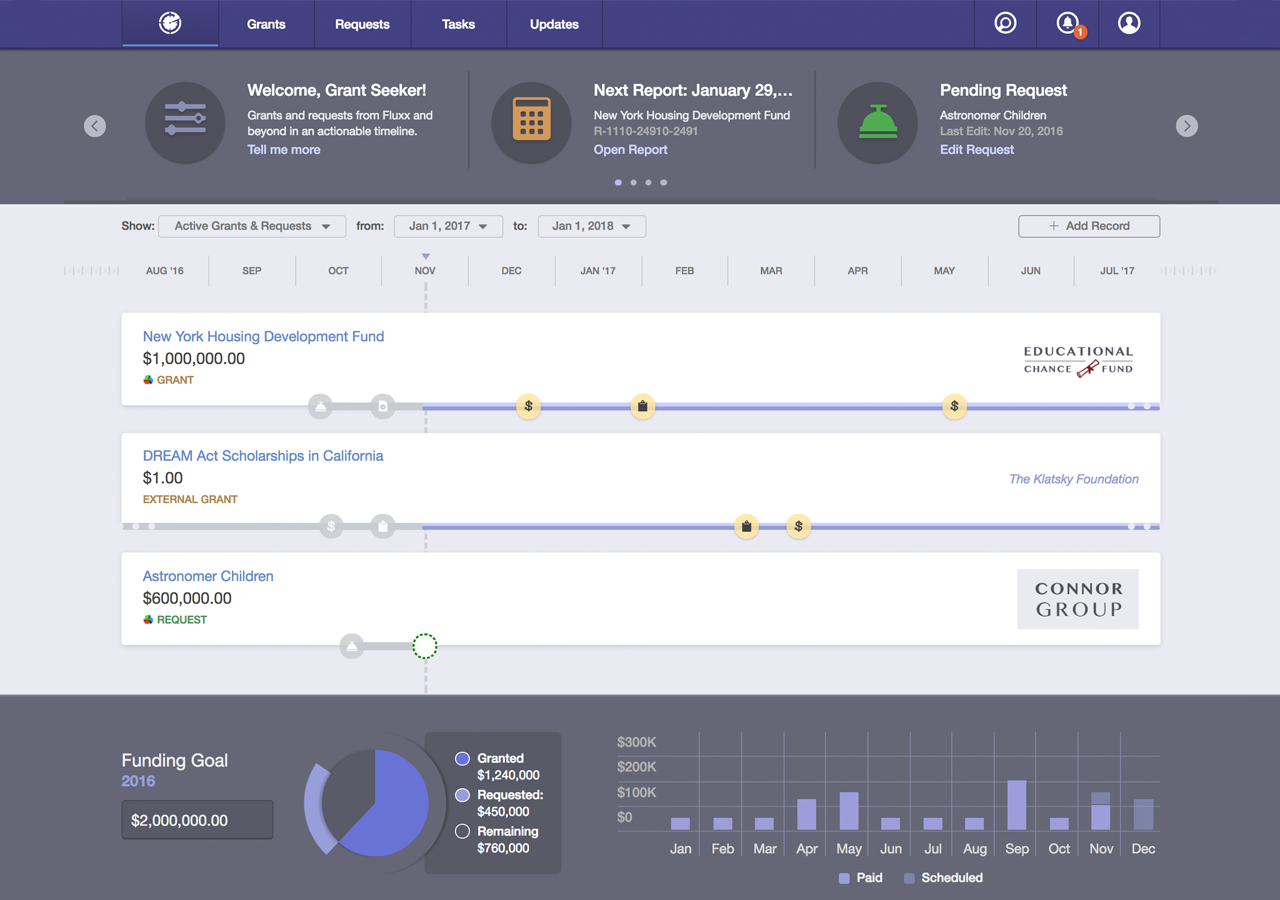Advance carousel with right arrow
Screen dimensions: 1280x900
tap(1186, 126)
